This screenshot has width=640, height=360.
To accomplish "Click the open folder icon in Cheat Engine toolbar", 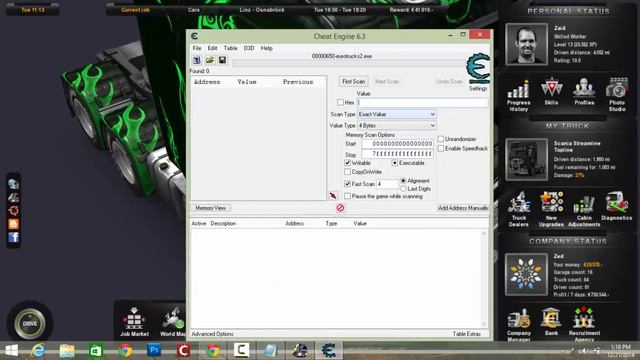I will 210,60.
